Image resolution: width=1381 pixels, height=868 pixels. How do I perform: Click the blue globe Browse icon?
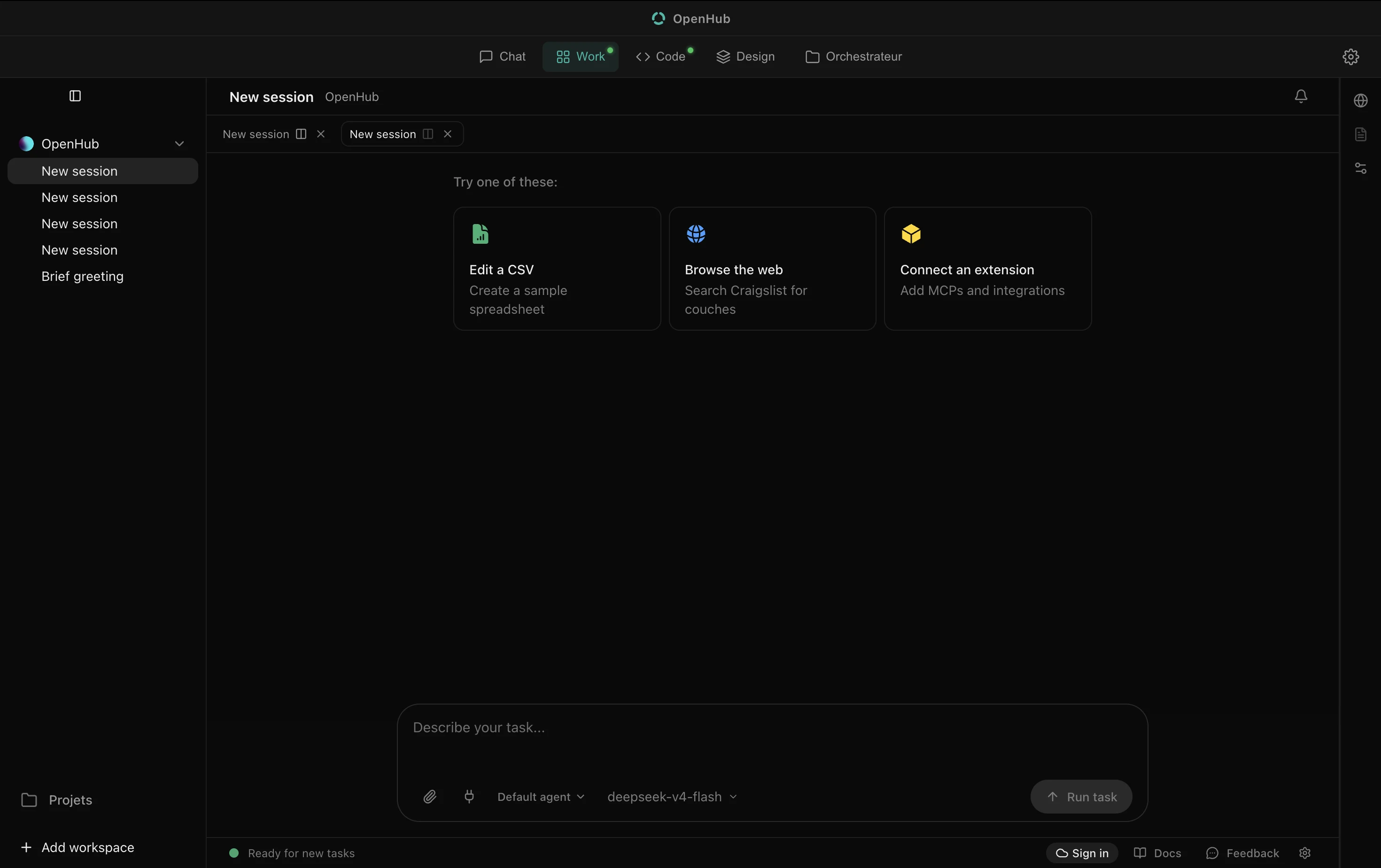[x=696, y=234]
